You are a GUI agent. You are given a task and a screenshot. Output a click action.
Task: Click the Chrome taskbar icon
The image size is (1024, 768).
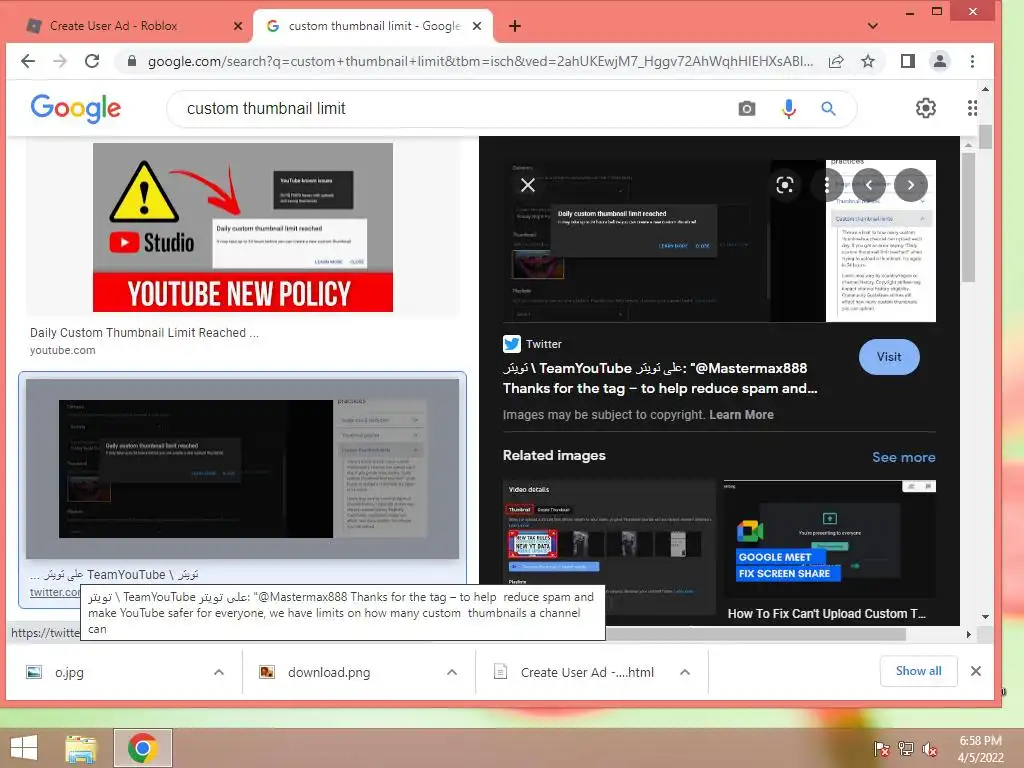[142, 748]
